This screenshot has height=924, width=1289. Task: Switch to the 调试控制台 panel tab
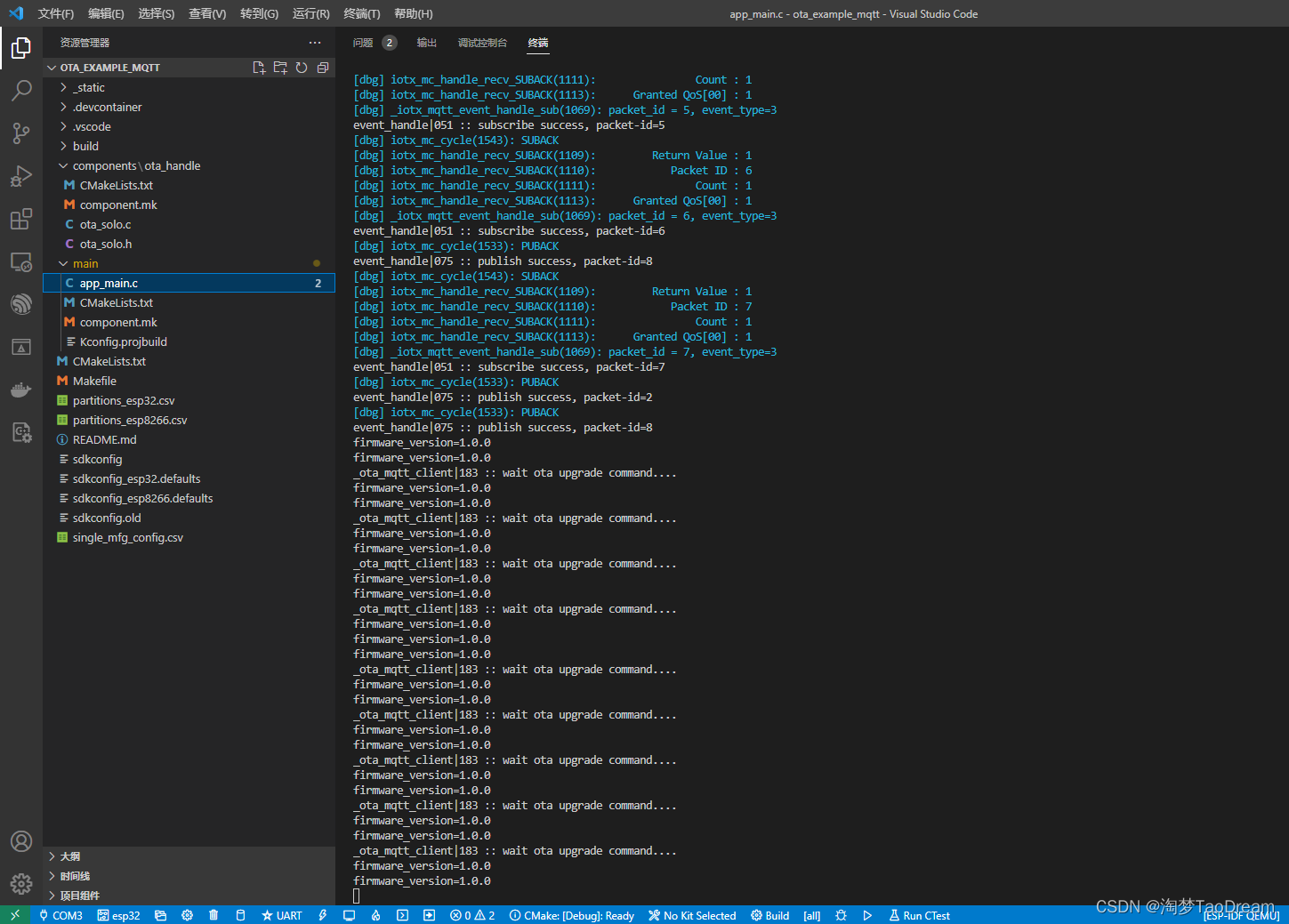pyautogui.click(x=482, y=43)
